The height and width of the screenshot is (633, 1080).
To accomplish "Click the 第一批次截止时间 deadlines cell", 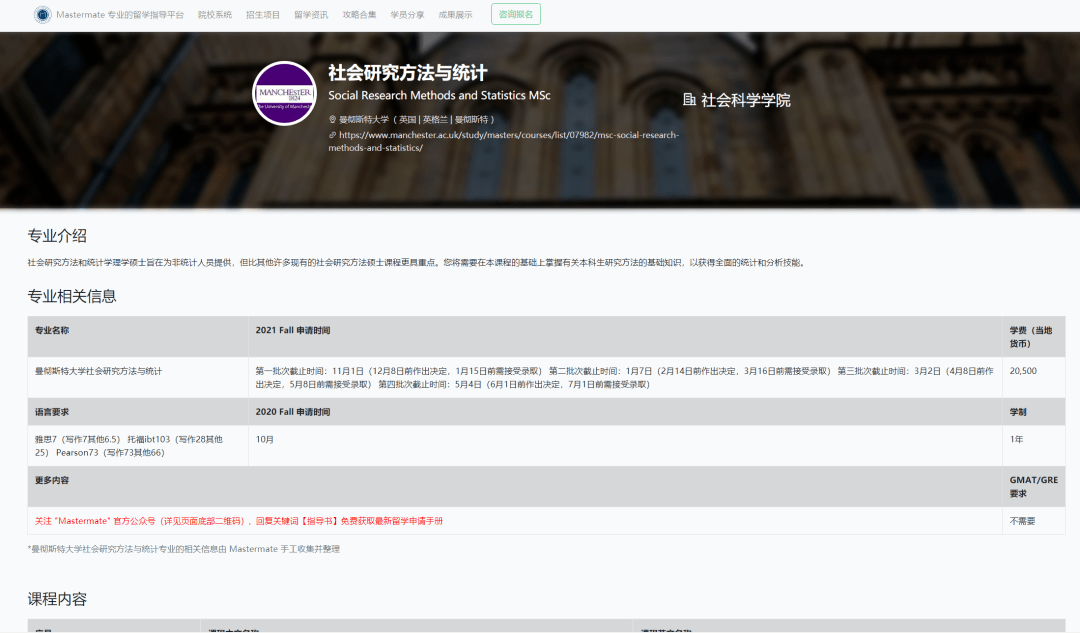I will click(625, 377).
